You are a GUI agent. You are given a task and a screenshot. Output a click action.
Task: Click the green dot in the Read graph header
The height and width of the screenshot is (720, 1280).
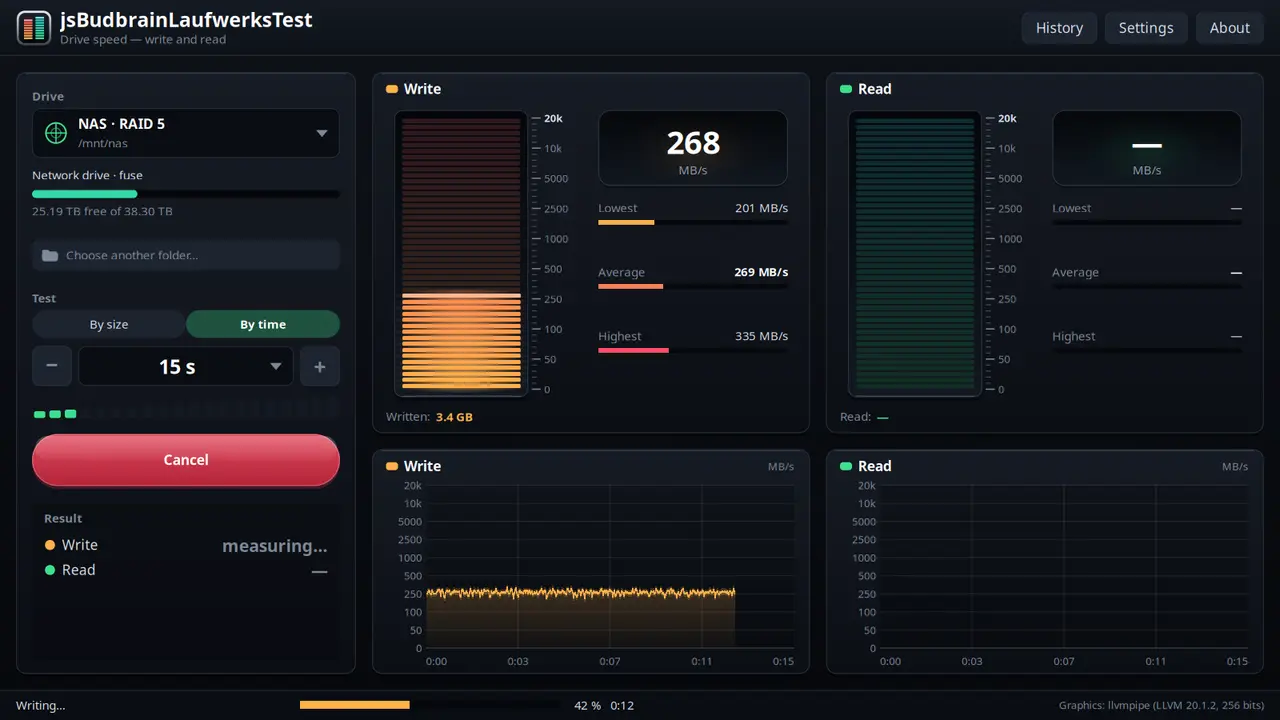[846, 466]
